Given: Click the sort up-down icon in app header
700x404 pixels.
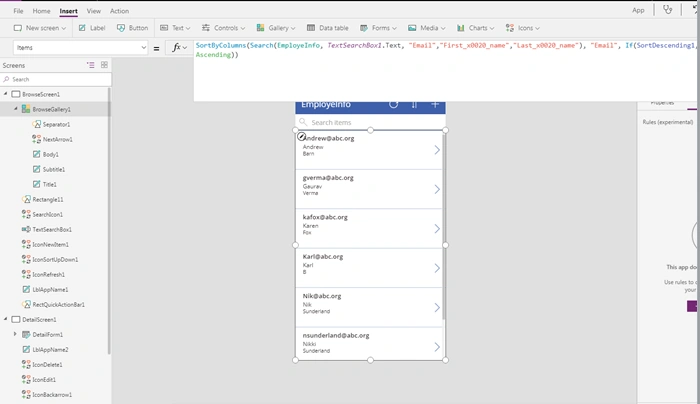Looking at the screenshot, I should click(414, 104).
